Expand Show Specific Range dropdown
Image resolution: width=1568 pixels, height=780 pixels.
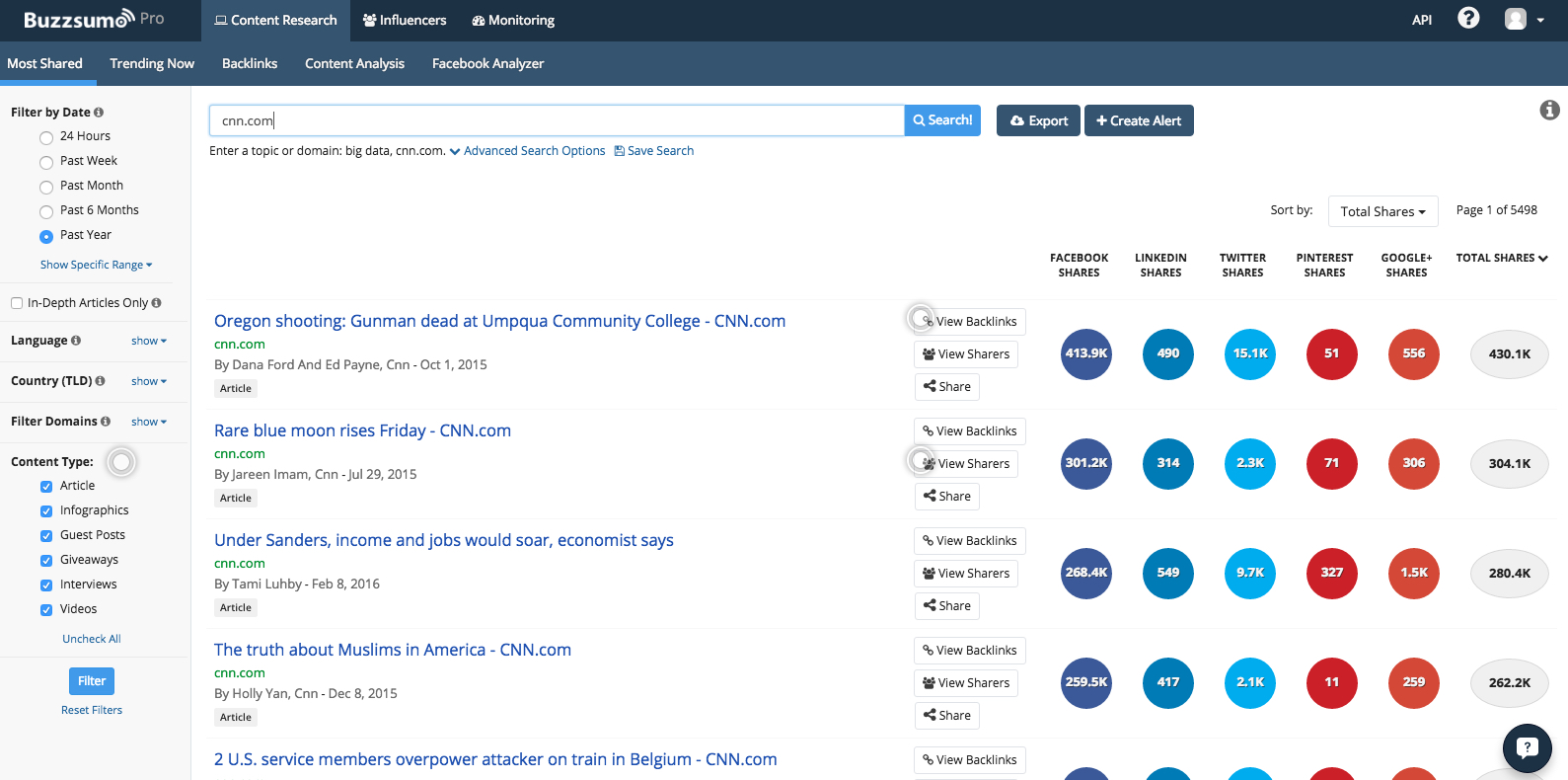point(97,265)
